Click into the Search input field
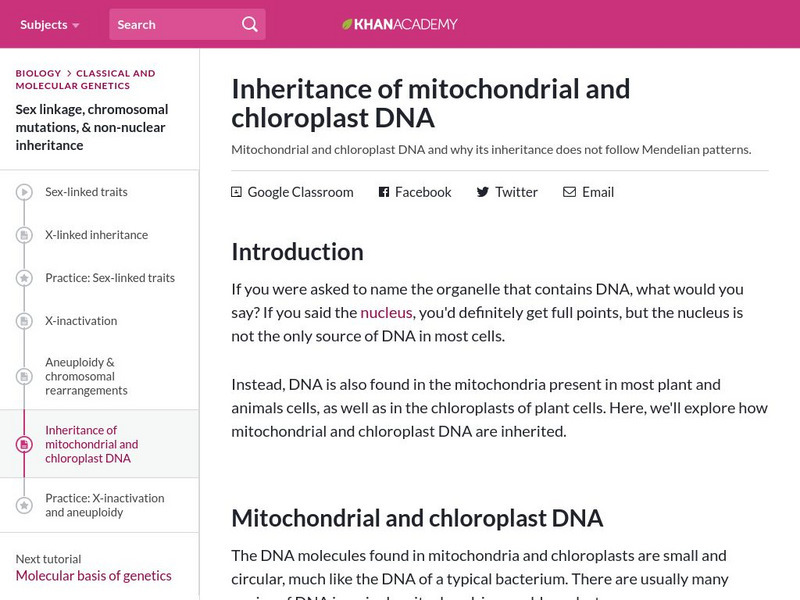The width and height of the screenshot is (800, 600). coord(170,24)
